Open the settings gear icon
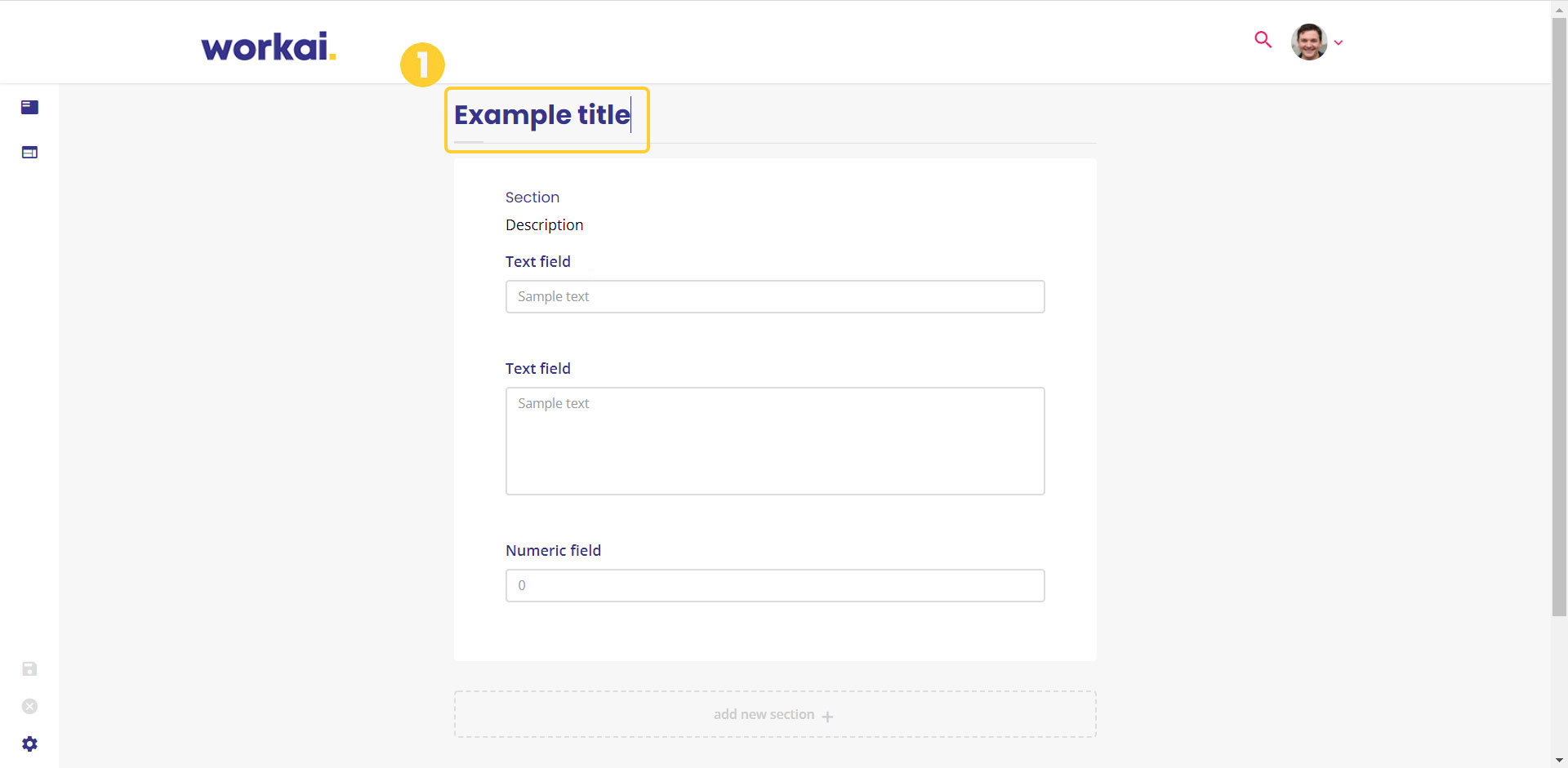 pos(29,744)
